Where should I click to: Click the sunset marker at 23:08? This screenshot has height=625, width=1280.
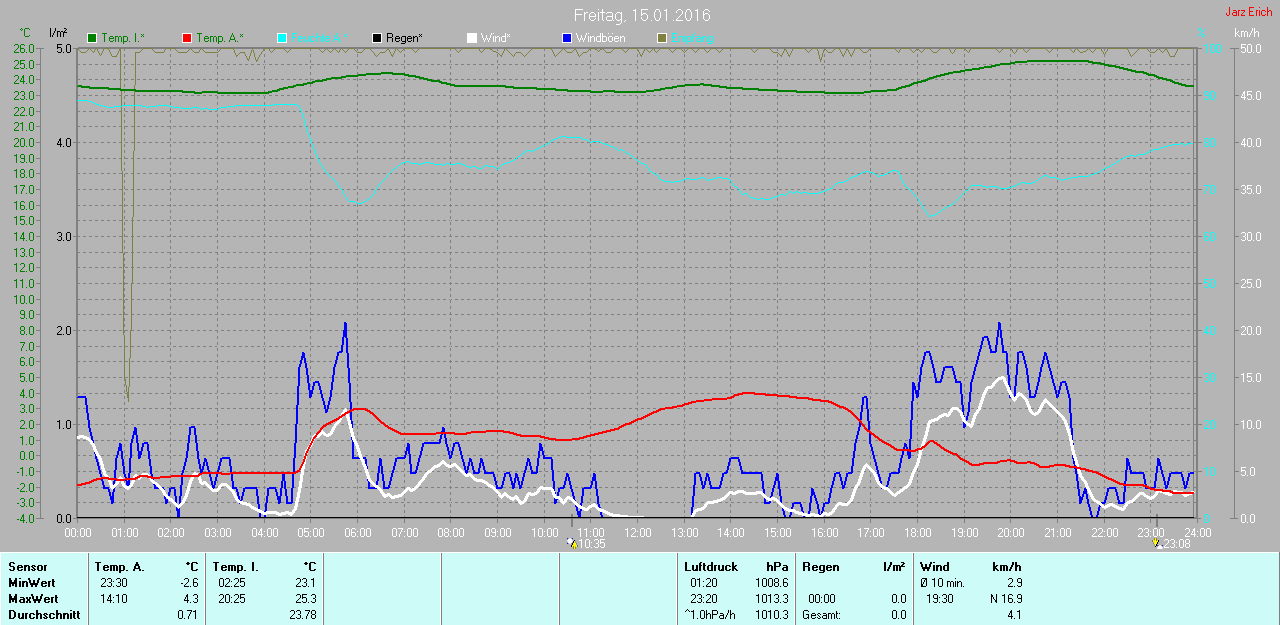tap(1157, 543)
